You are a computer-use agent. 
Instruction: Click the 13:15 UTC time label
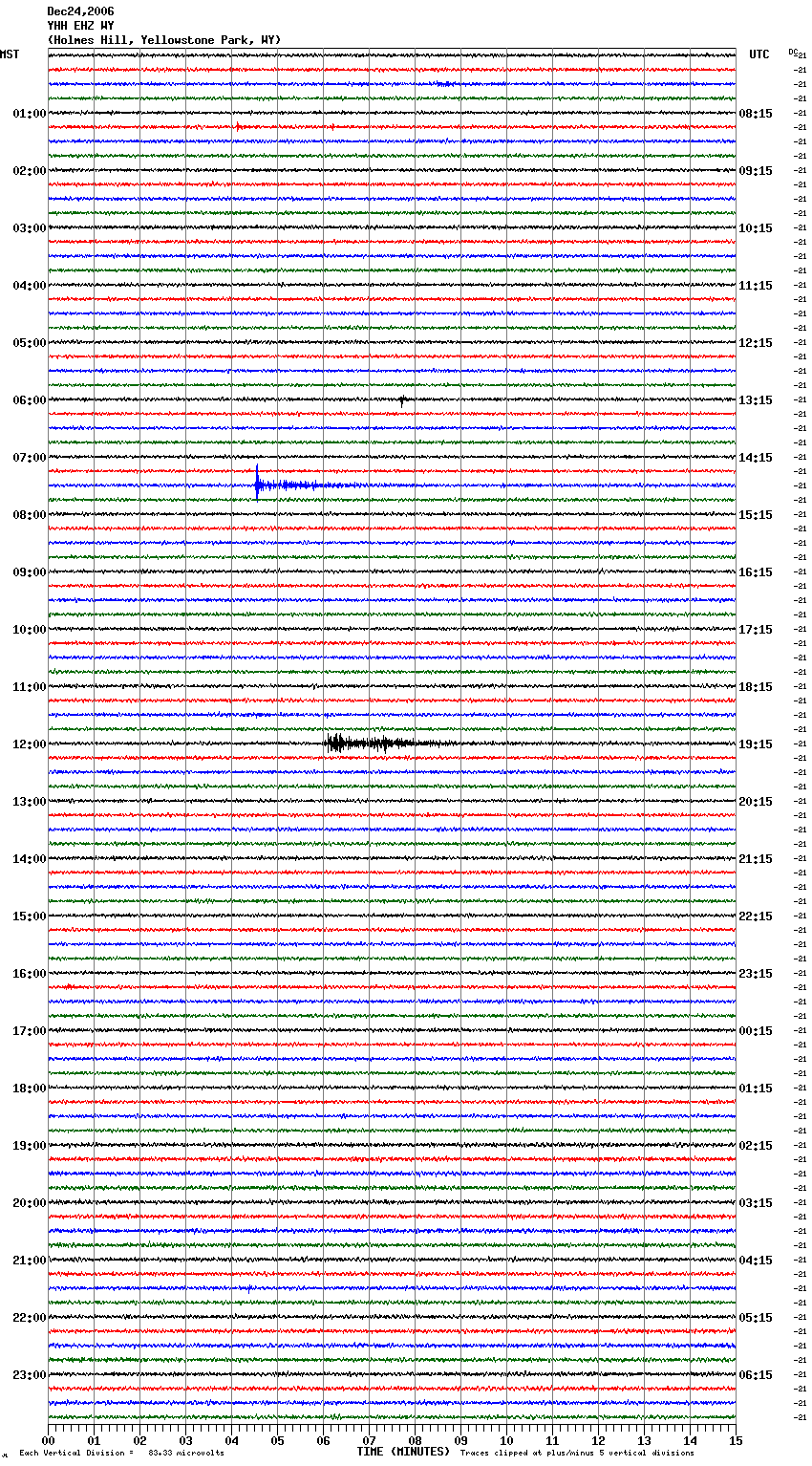(756, 400)
